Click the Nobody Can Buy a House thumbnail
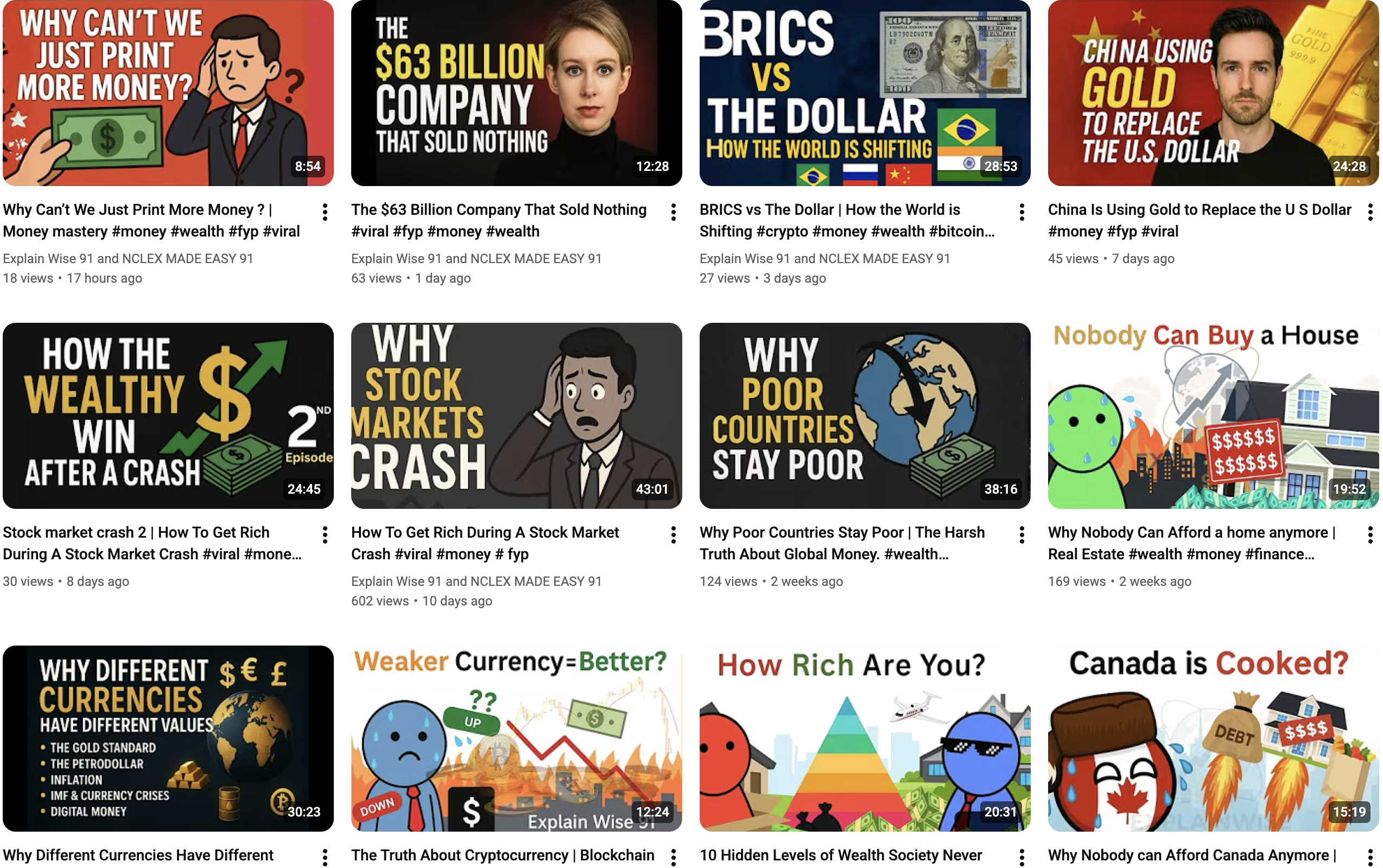Viewport: 1383px width, 868px height. (1213, 416)
